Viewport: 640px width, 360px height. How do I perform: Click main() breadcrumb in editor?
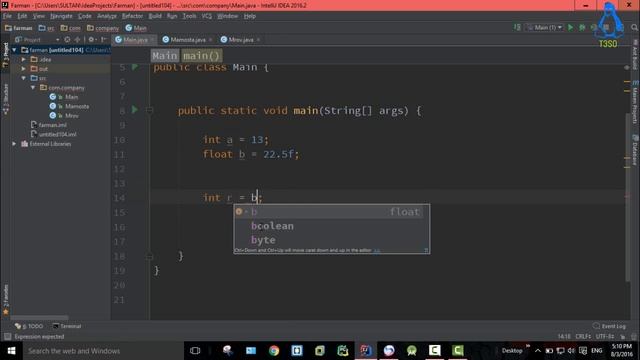click(x=201, y=56)
